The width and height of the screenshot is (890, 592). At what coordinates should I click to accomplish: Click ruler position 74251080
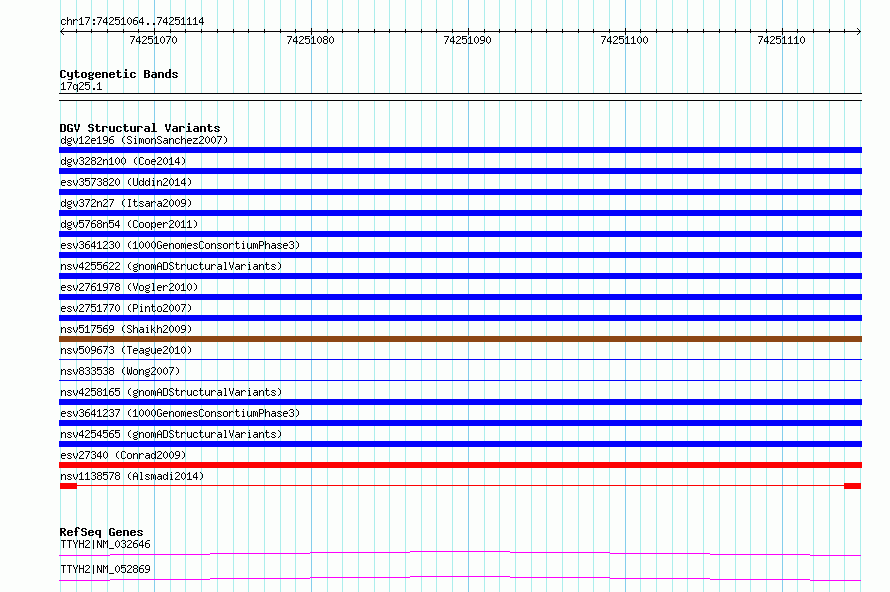tap(310, 40)
